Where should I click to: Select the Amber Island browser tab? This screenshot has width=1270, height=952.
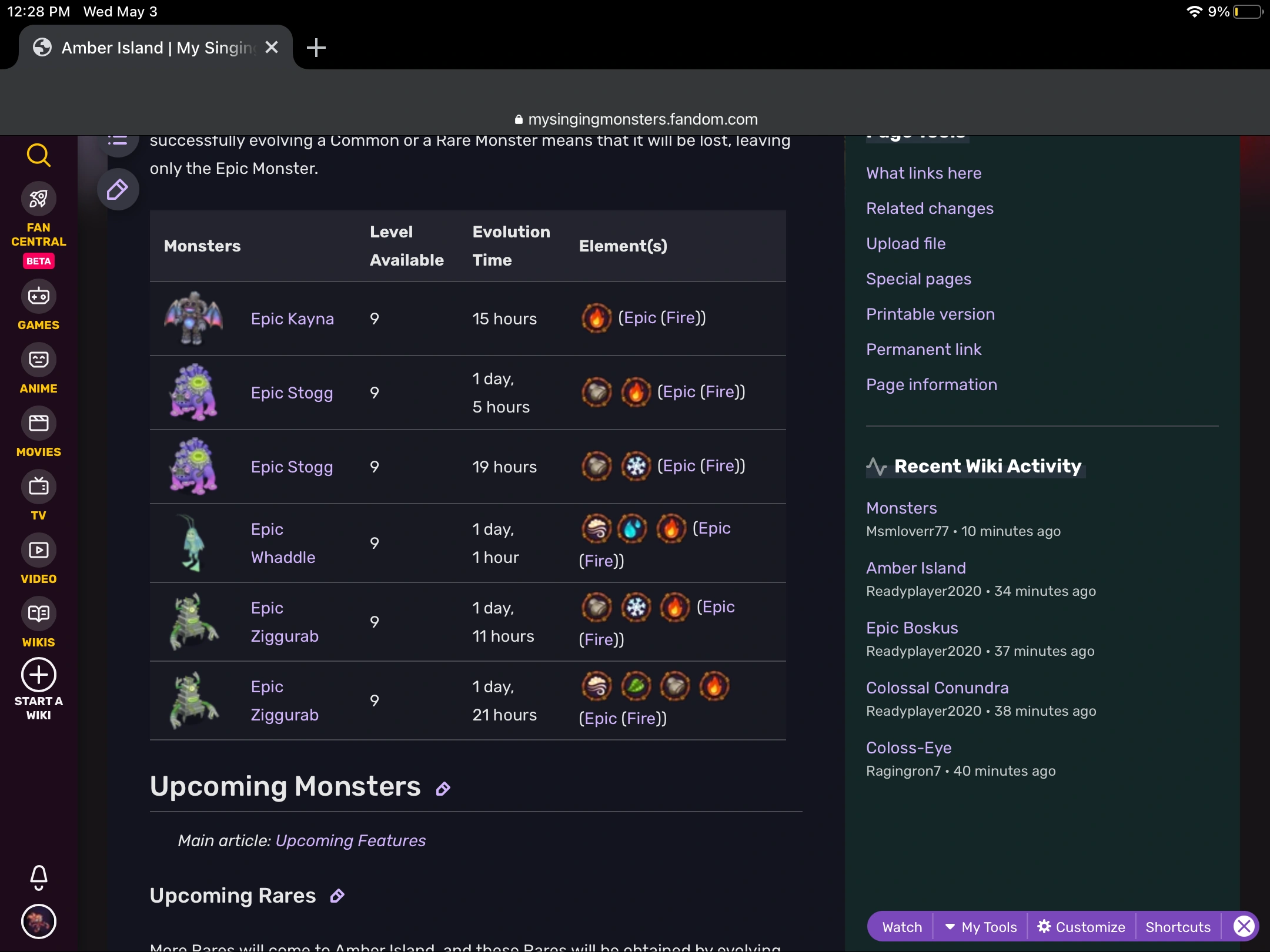tap(156, 48)
